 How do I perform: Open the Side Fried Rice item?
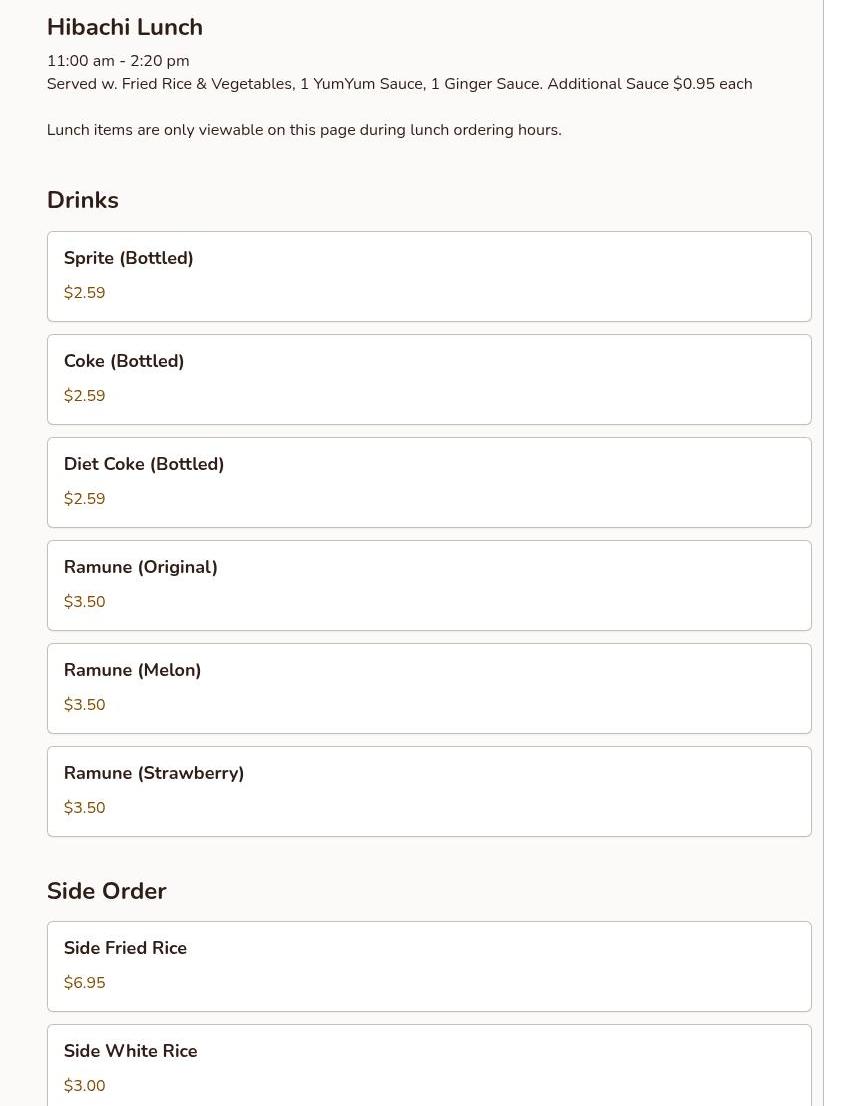click(x=429, y=966)
